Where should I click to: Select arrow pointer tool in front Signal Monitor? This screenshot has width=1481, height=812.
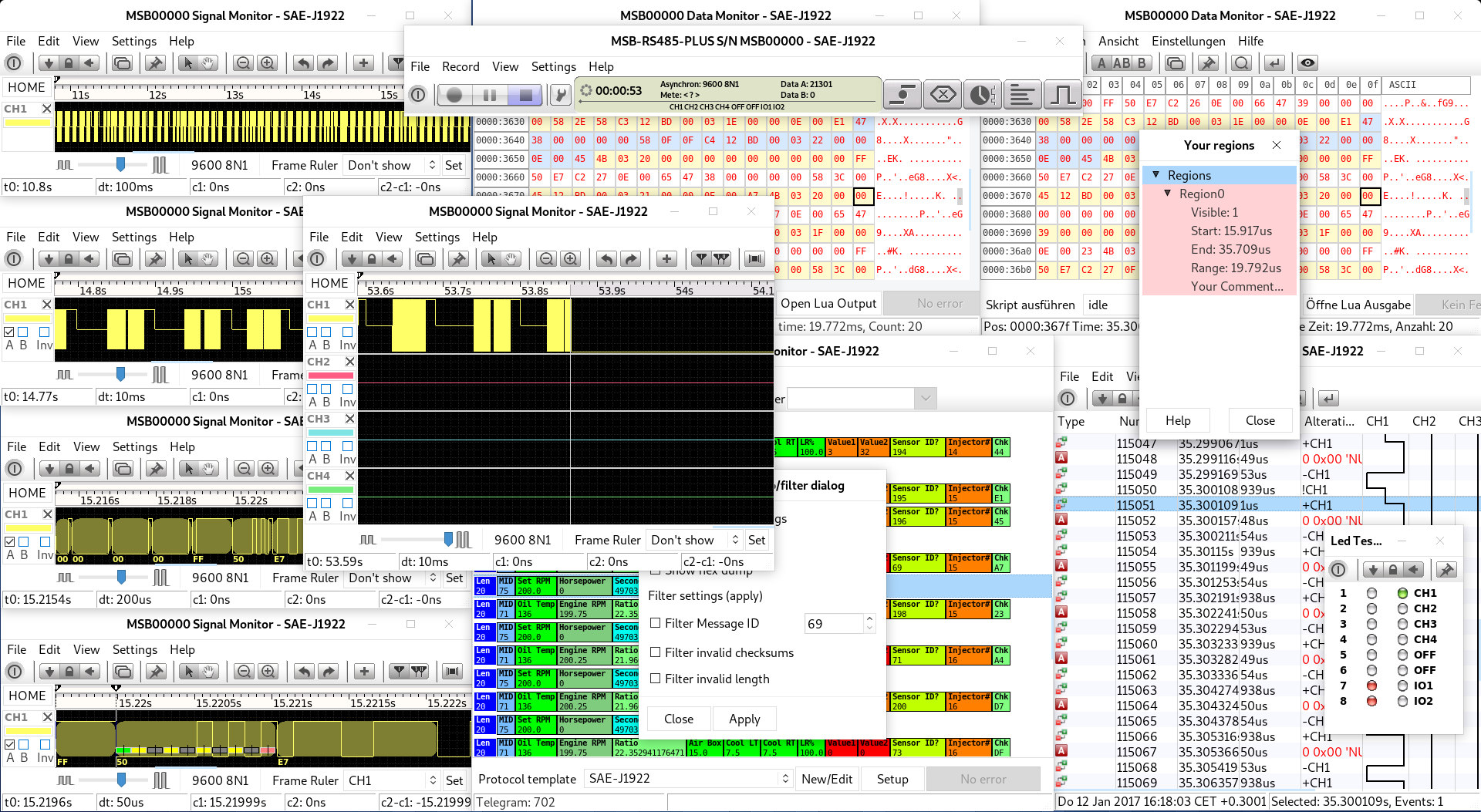(x=491, y=259)
